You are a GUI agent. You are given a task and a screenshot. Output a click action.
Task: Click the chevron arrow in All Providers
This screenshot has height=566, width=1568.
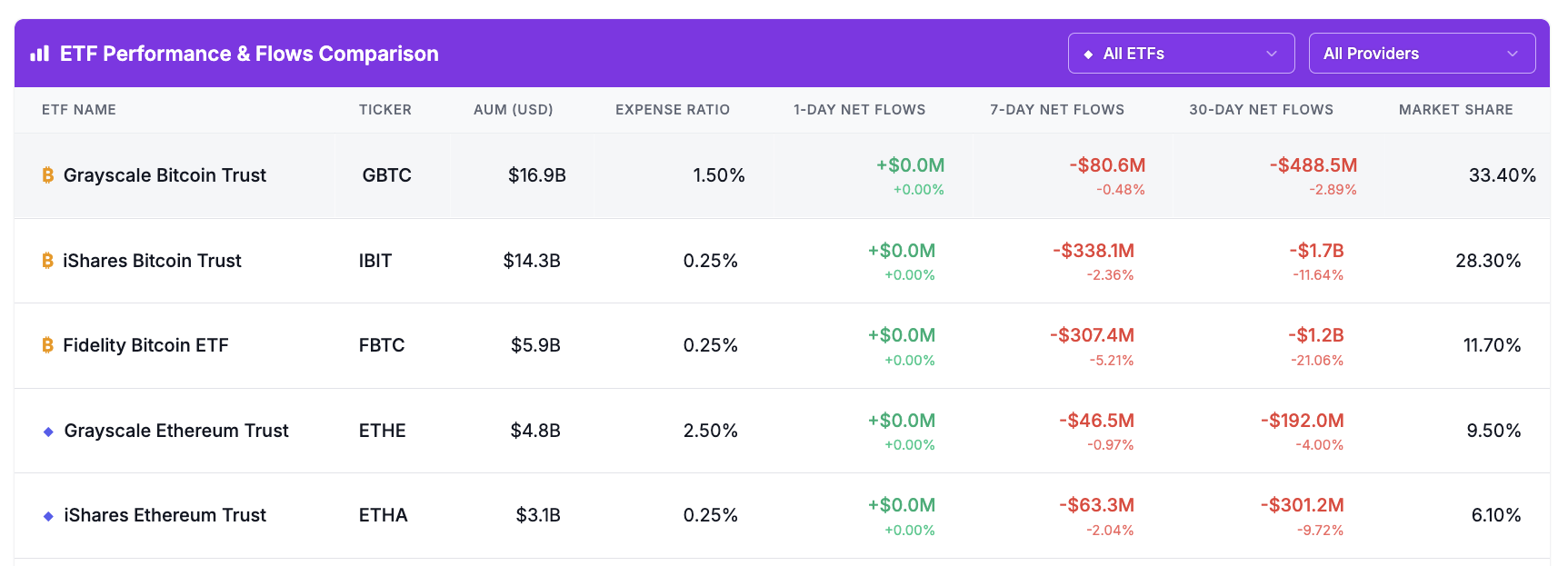click(x=1512, y=55)
